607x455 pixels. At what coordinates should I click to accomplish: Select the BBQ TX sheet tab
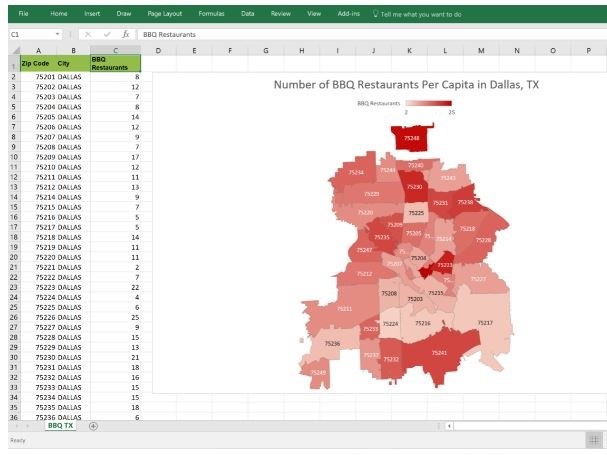point(59,425)
